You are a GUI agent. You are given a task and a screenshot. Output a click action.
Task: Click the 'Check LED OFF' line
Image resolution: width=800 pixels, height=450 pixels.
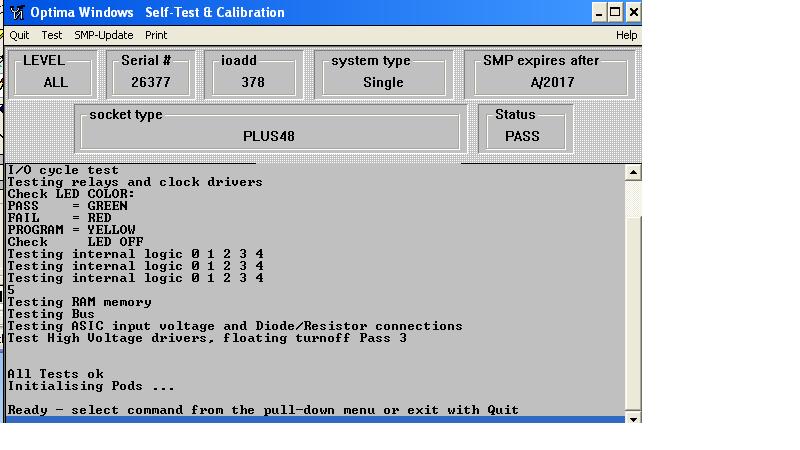[76, 242]
